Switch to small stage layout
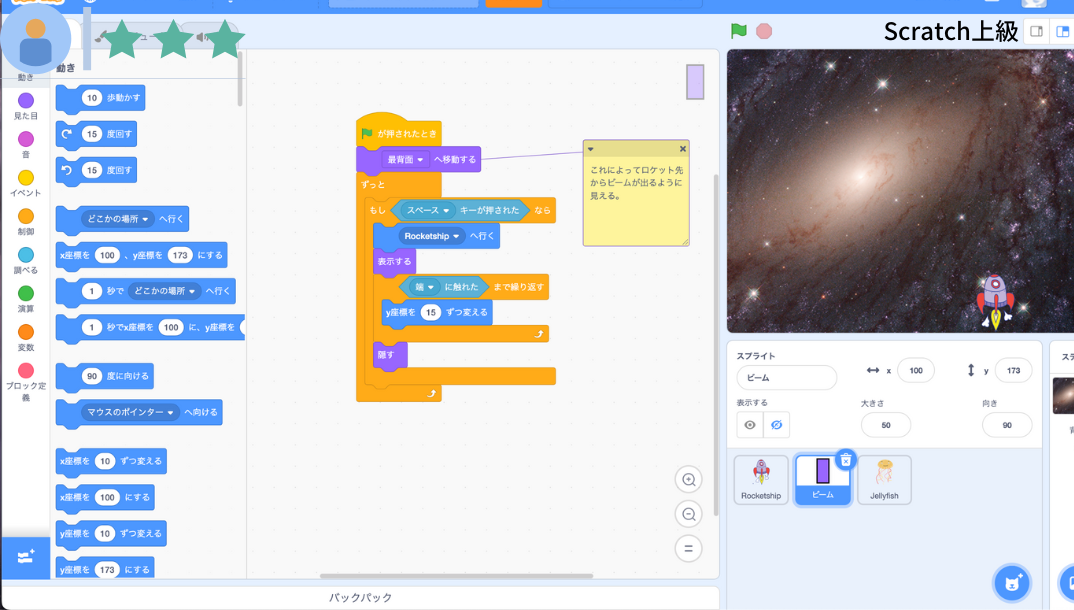This screenshot has width=1074, height=610. tap(1036, 31)
